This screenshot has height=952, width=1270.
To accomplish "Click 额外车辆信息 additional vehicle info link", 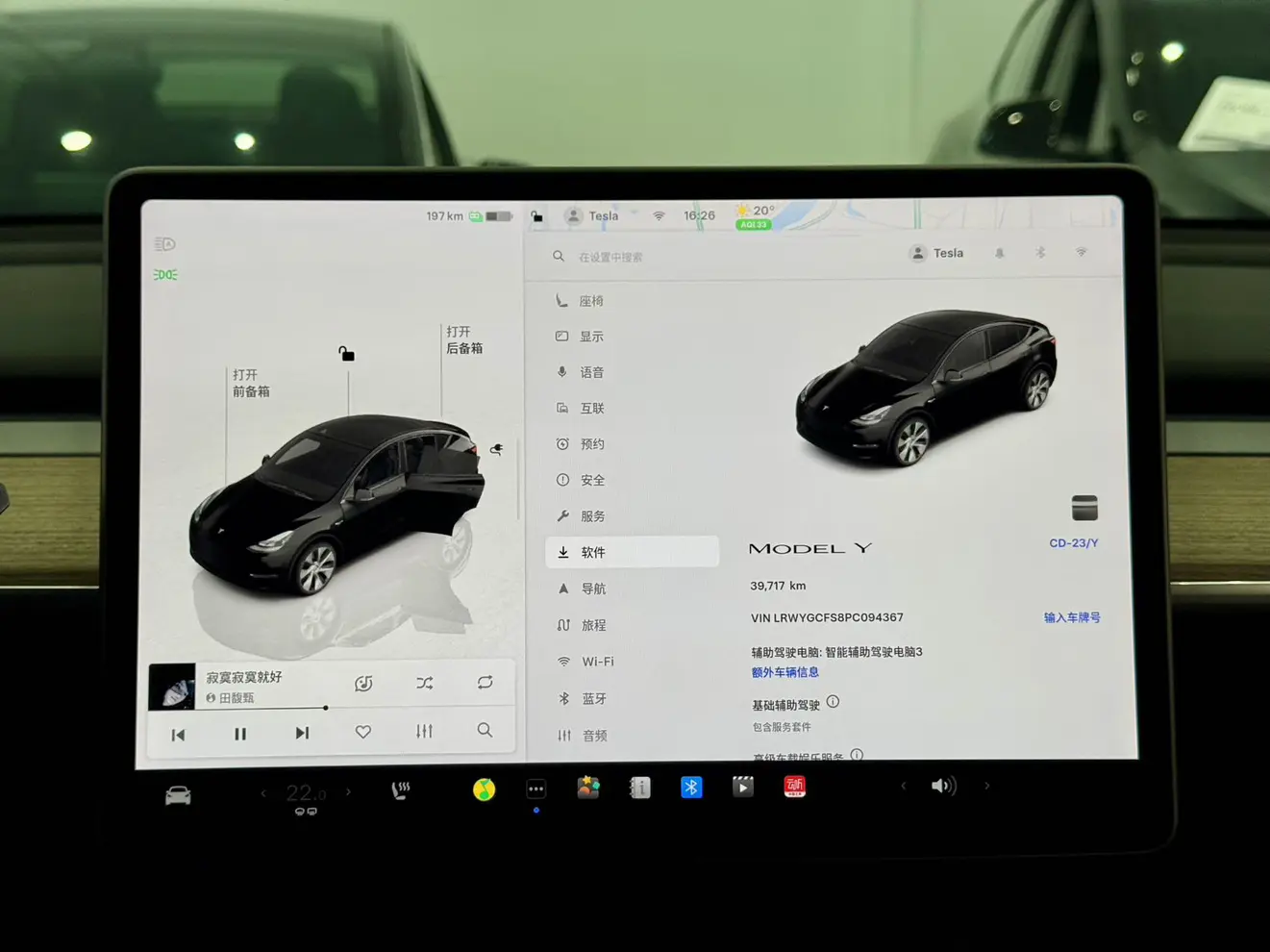I will click(x=784, y=672).
